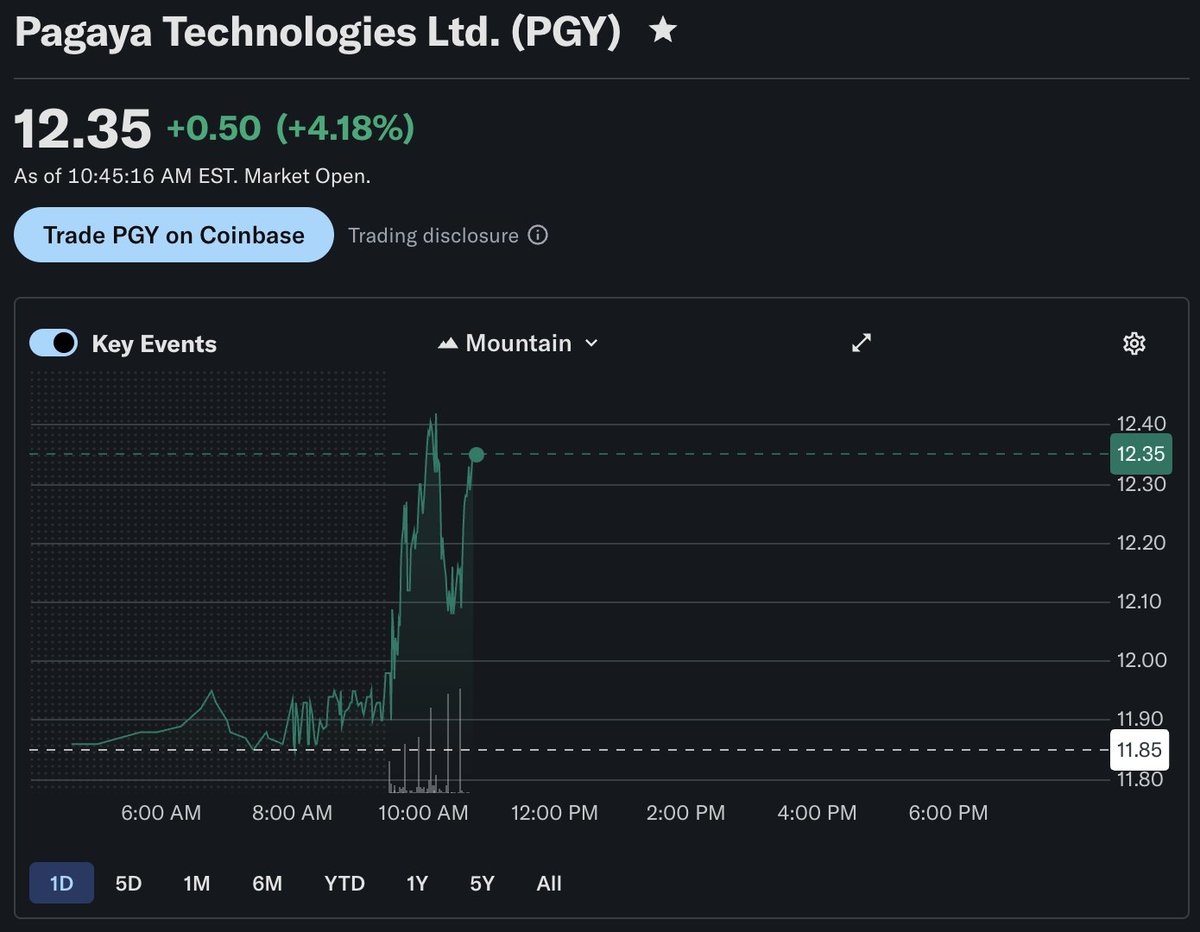Click the 12:00 PM time label
The width and height of the screenshot is (1200, 932).
(555, 813)
